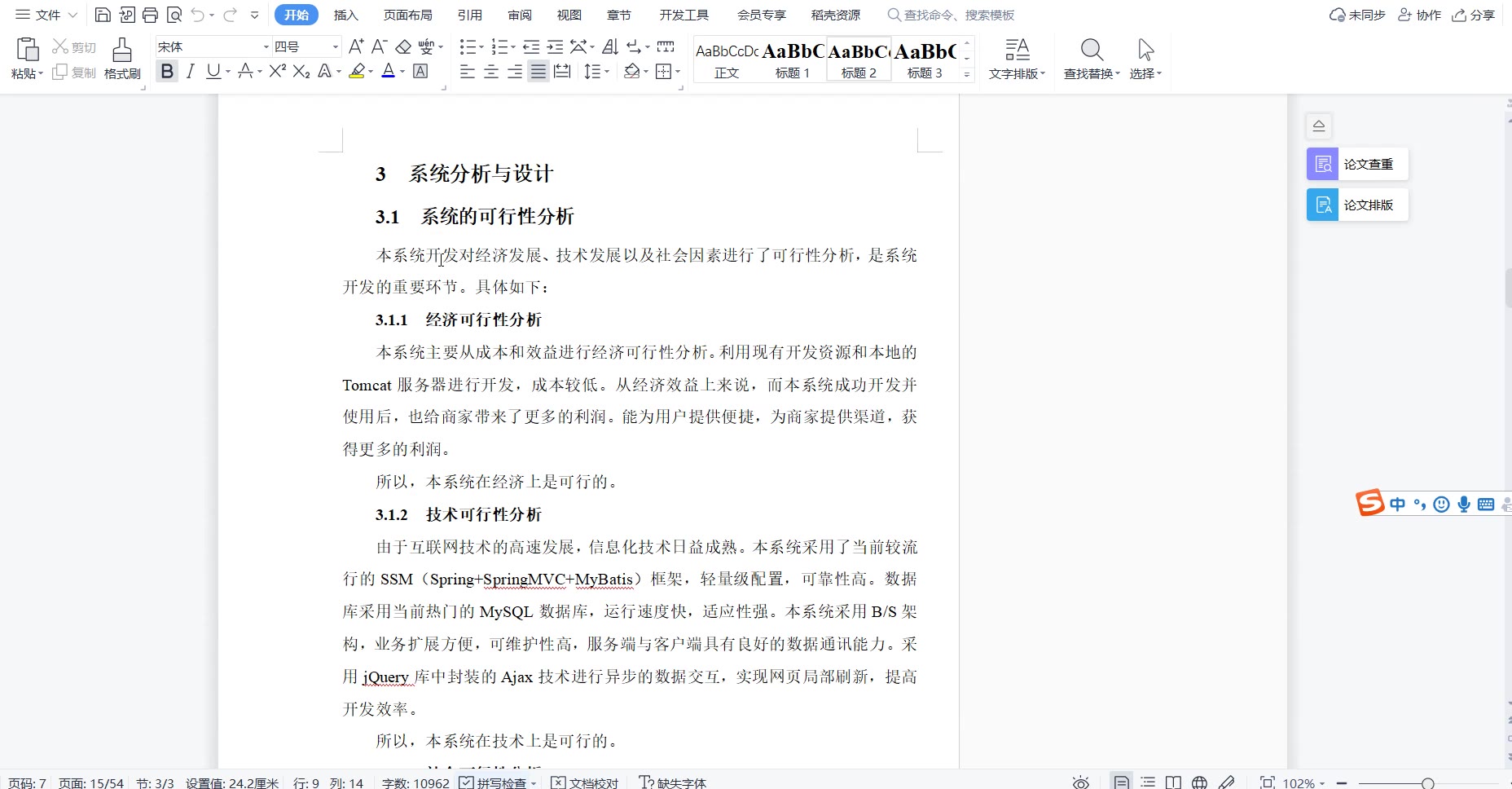This screenshot has height=789, width=1512.
Task: Expand the line spacing dropdown
Action: point(607,72)
